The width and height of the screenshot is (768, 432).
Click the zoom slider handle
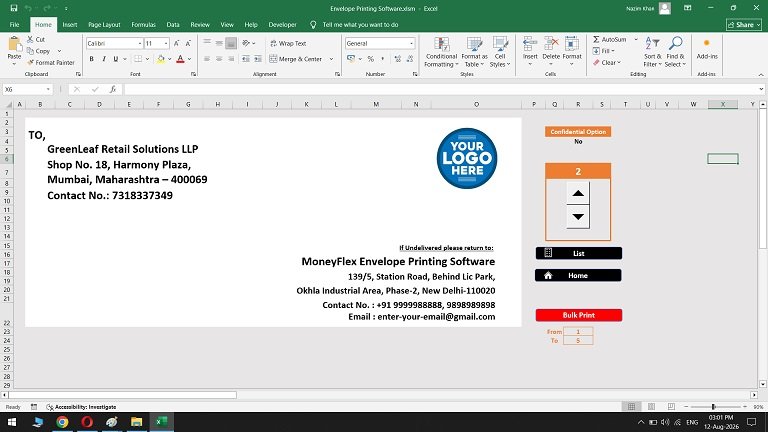click(x=713, y=407)
